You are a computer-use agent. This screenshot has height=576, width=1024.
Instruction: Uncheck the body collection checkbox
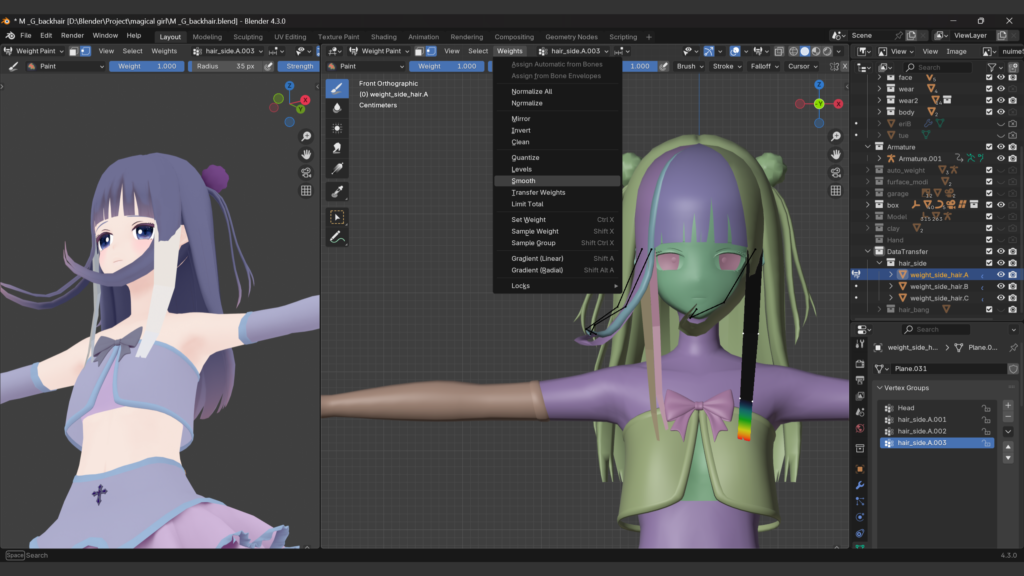tap(989, 112)
